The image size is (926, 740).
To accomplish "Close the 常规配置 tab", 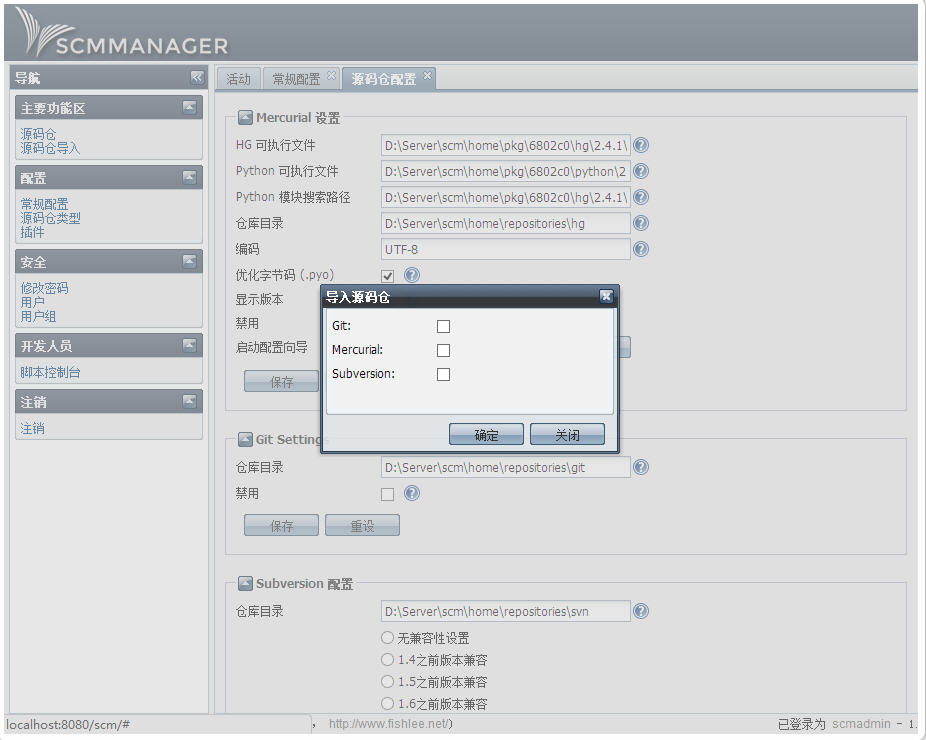I will coord(331,75).
